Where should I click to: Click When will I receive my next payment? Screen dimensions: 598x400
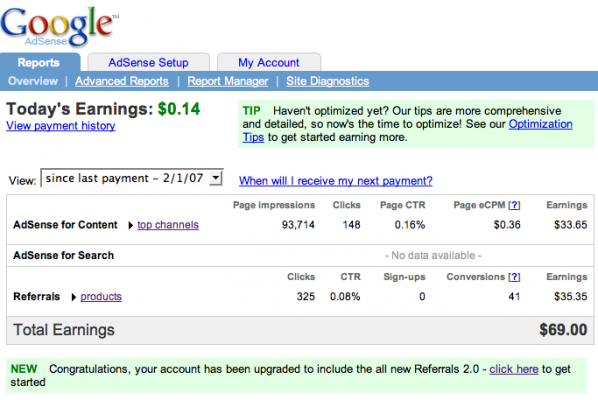point(336,181)
